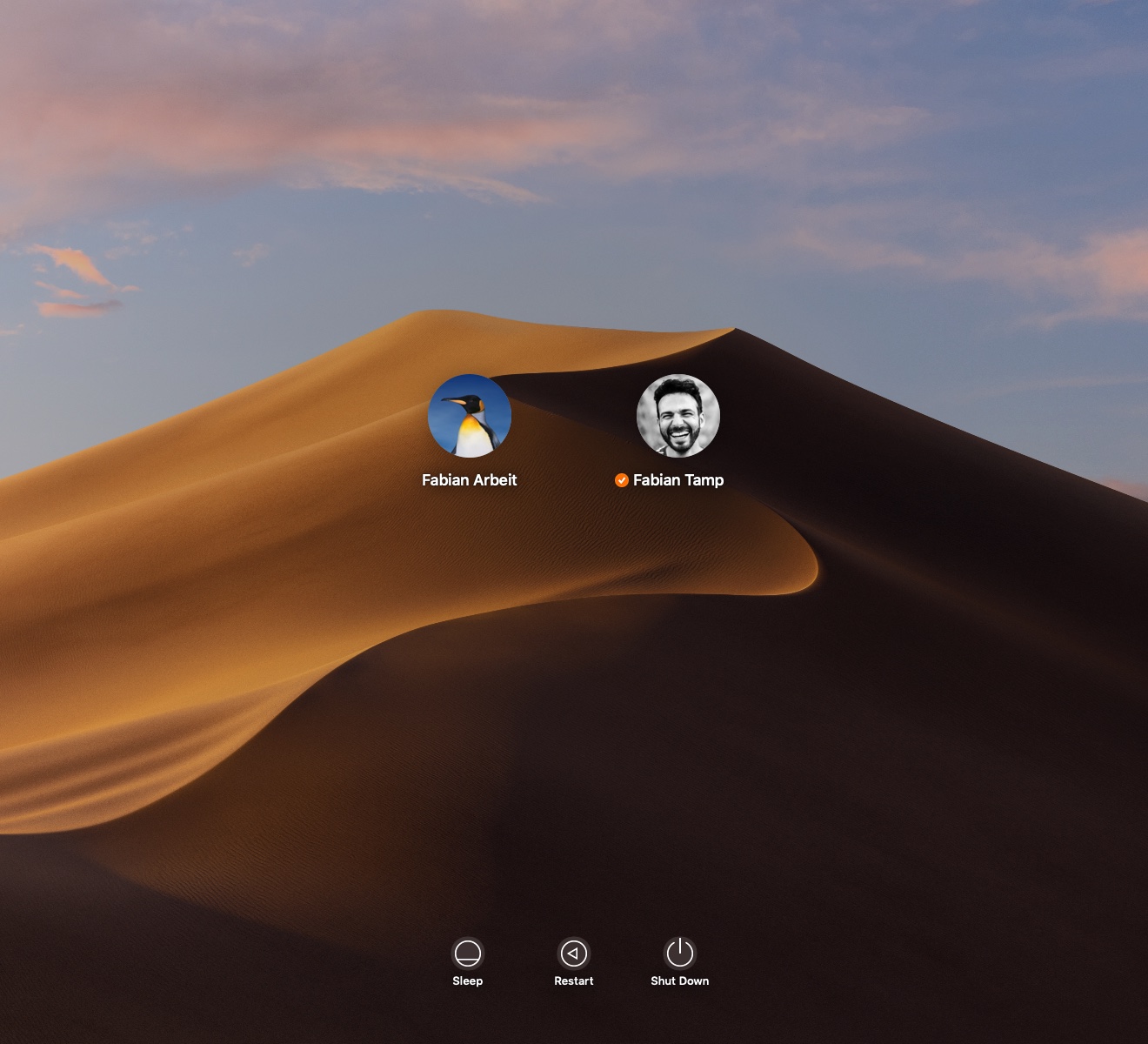
Task: Click the Fabian Tamp user name
Action: click(x=678, y=480)
